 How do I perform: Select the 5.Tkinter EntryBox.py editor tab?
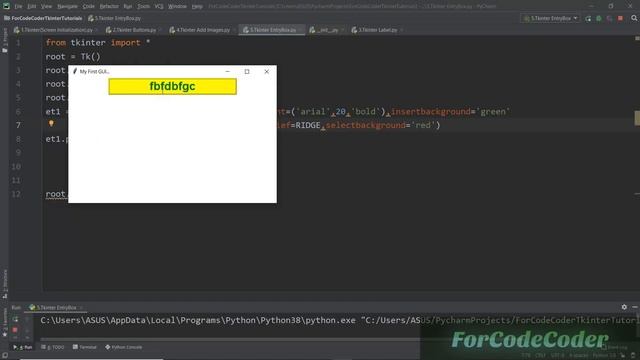tap(272, 30)
